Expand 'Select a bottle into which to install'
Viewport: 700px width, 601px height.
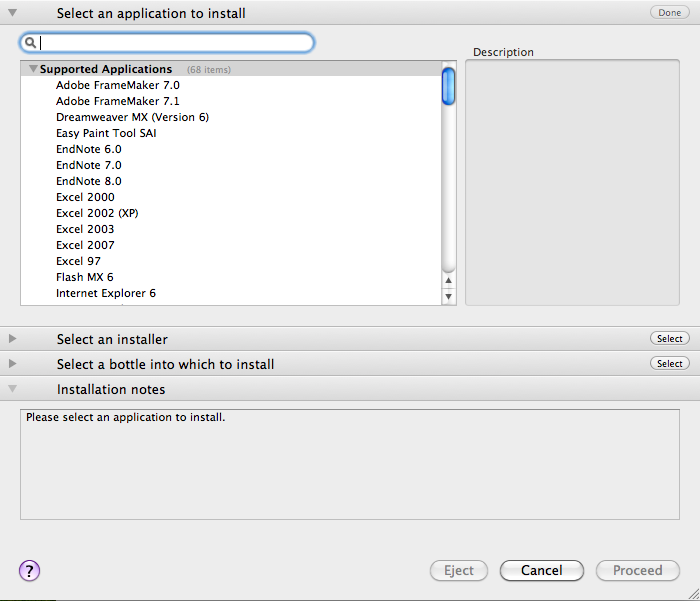tap(12, 363)
